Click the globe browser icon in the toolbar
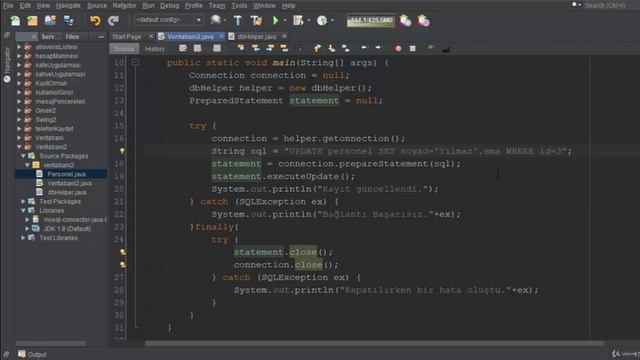640x360 pixels. coord(216,20)
